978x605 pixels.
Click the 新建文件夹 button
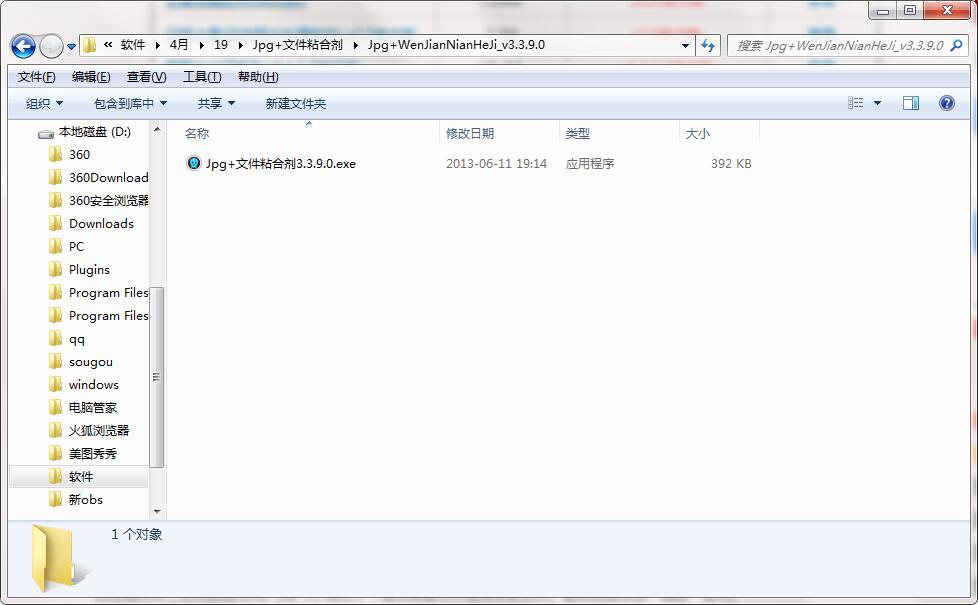pos(296,104)
